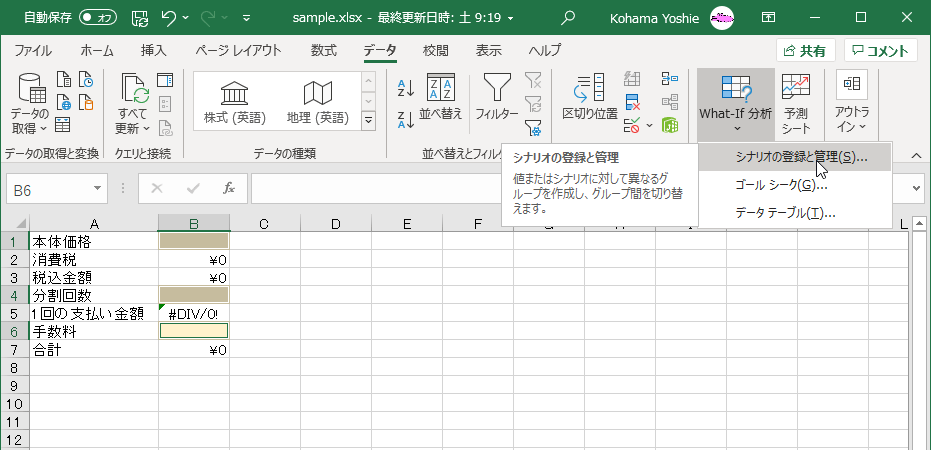
Task: Expand the data types gallery
Action: (368, 120)
